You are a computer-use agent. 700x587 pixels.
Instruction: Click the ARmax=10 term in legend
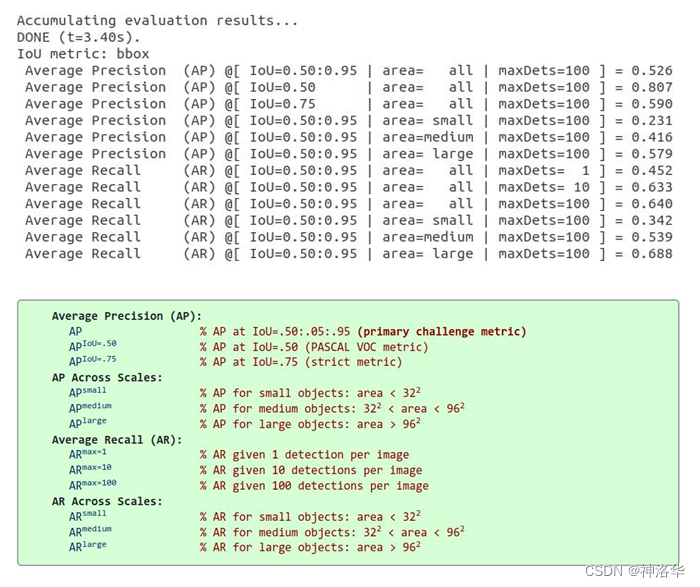point(91,469)
